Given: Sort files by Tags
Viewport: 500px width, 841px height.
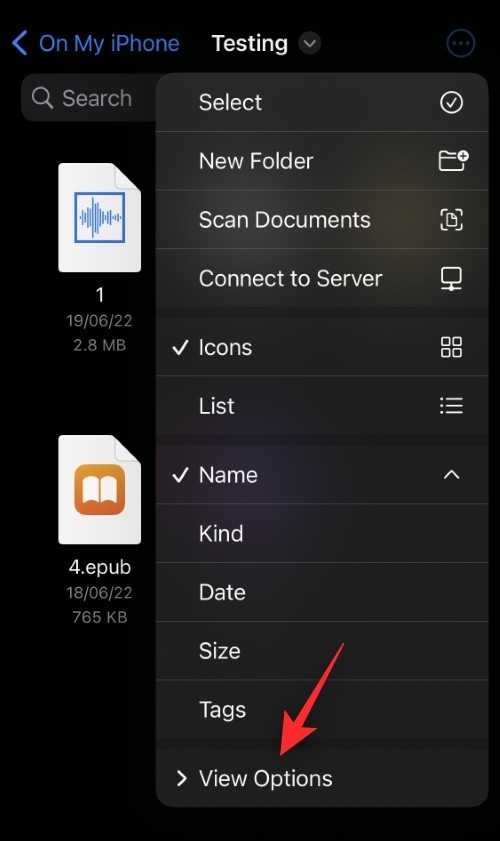Looking at the screenshot, I should click(322, 709).
